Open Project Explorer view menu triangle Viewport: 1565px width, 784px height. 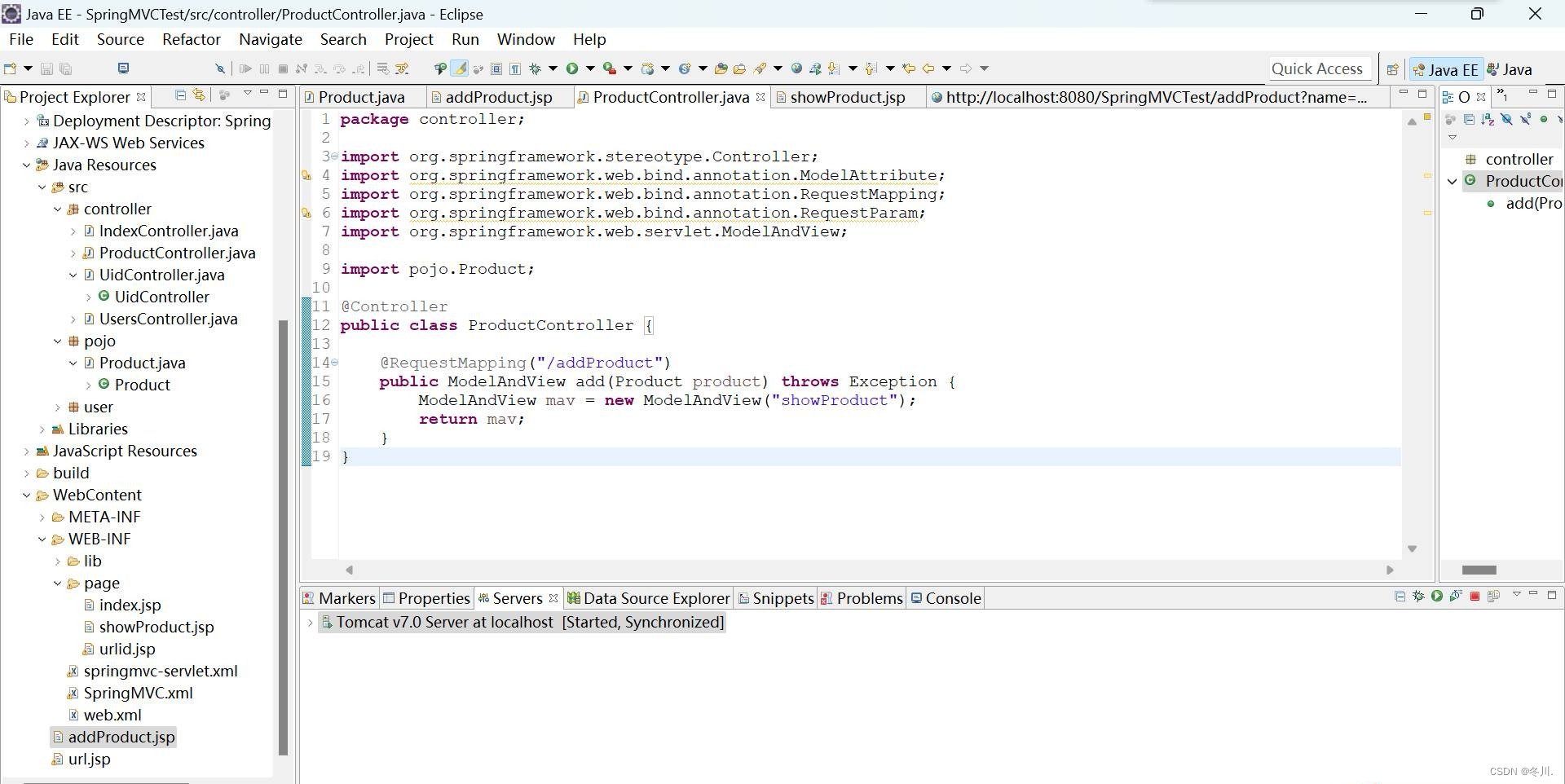(x=247, y=93)
